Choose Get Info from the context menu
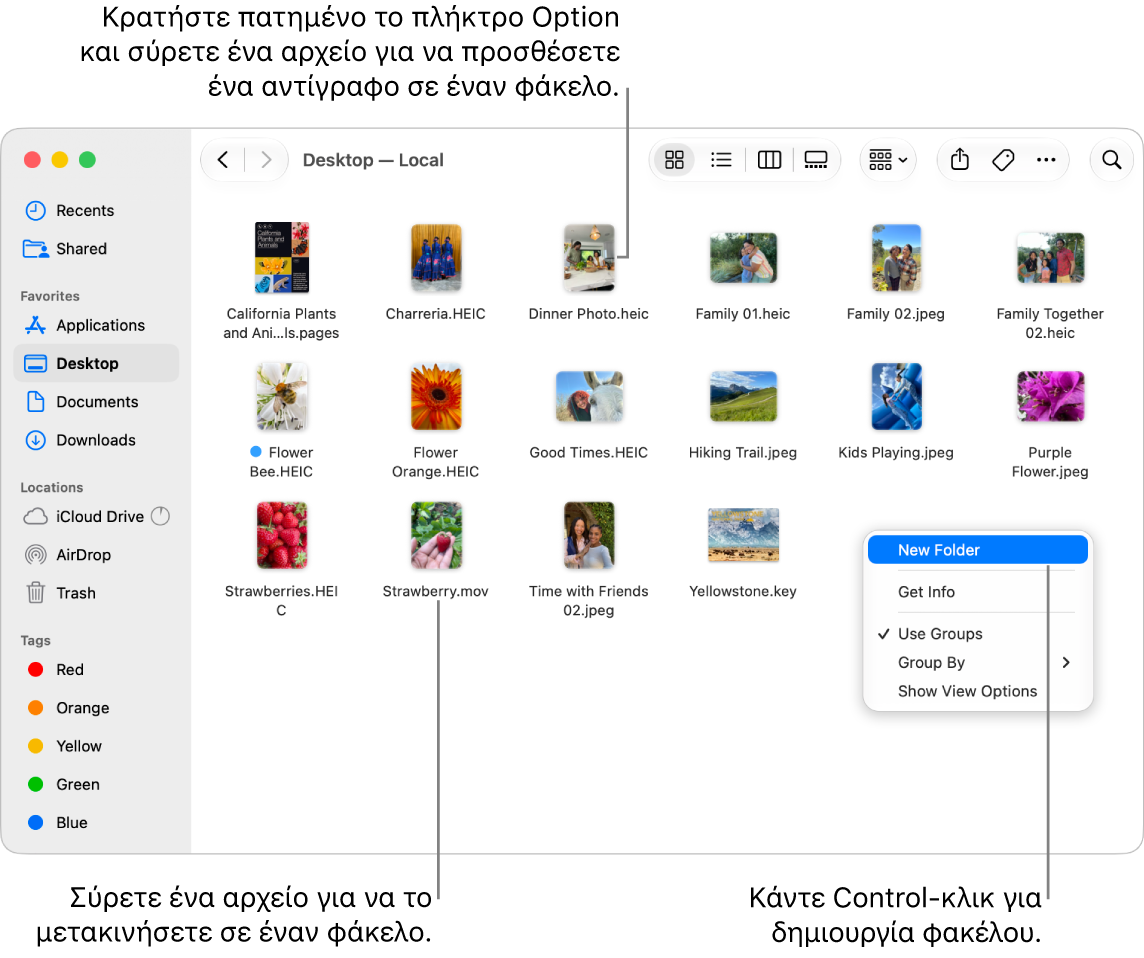This screenshot has height=958, width=1144. (978, 592)
